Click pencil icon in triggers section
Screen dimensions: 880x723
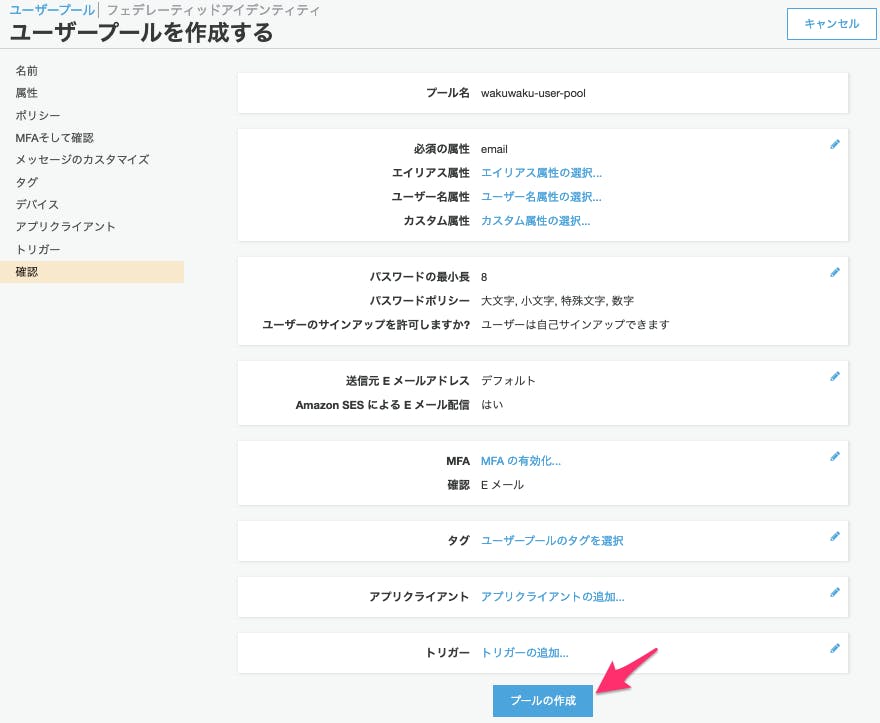tap(835, 648)
